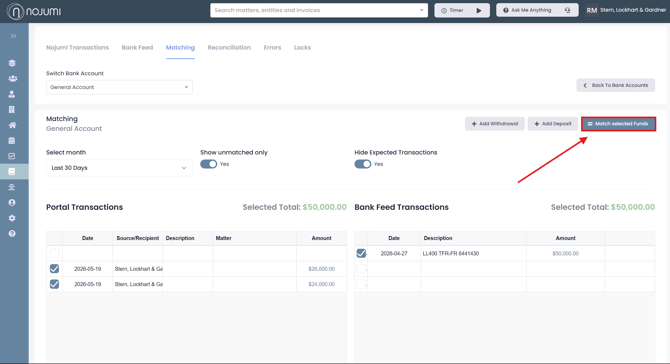The height and width of the screenshot is (364, 670).
Task: Toggle Hide Expected Transactions switch
Action: 363,164
